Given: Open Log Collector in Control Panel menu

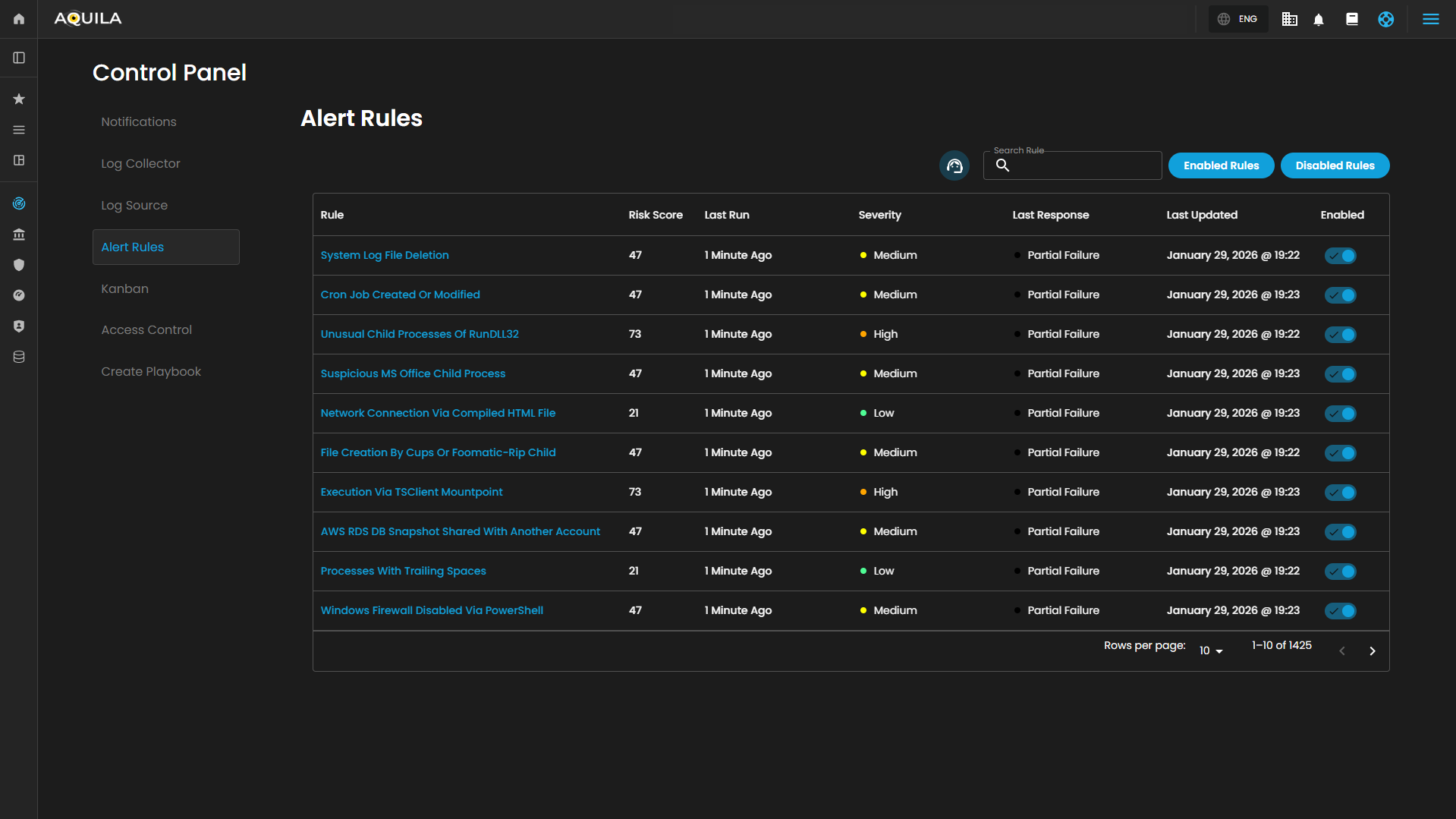Looking at the screenshot, I should coord(140,163).
